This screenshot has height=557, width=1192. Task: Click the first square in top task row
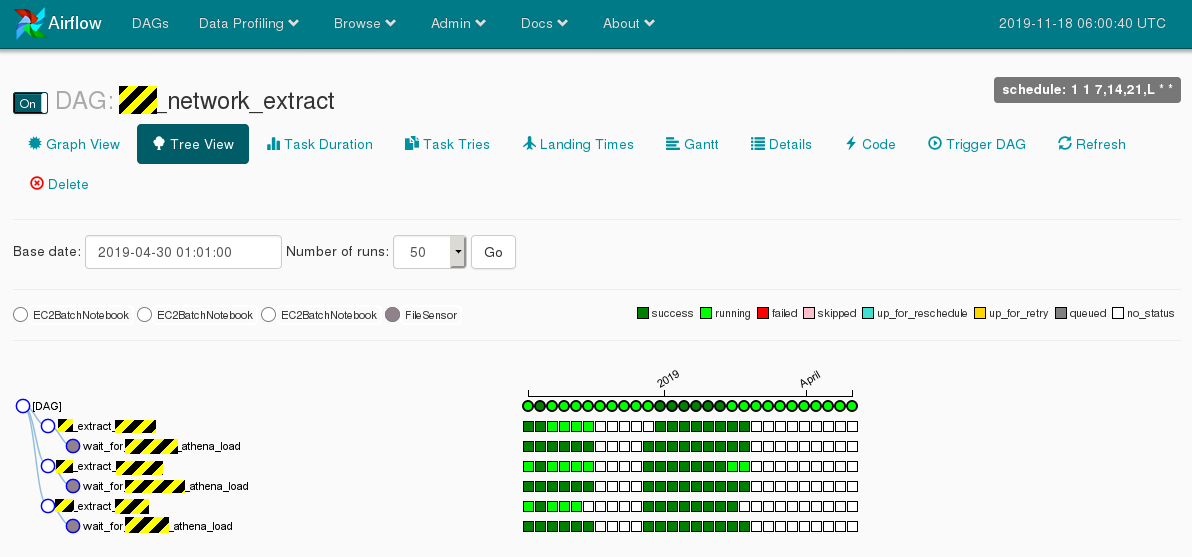528,426
